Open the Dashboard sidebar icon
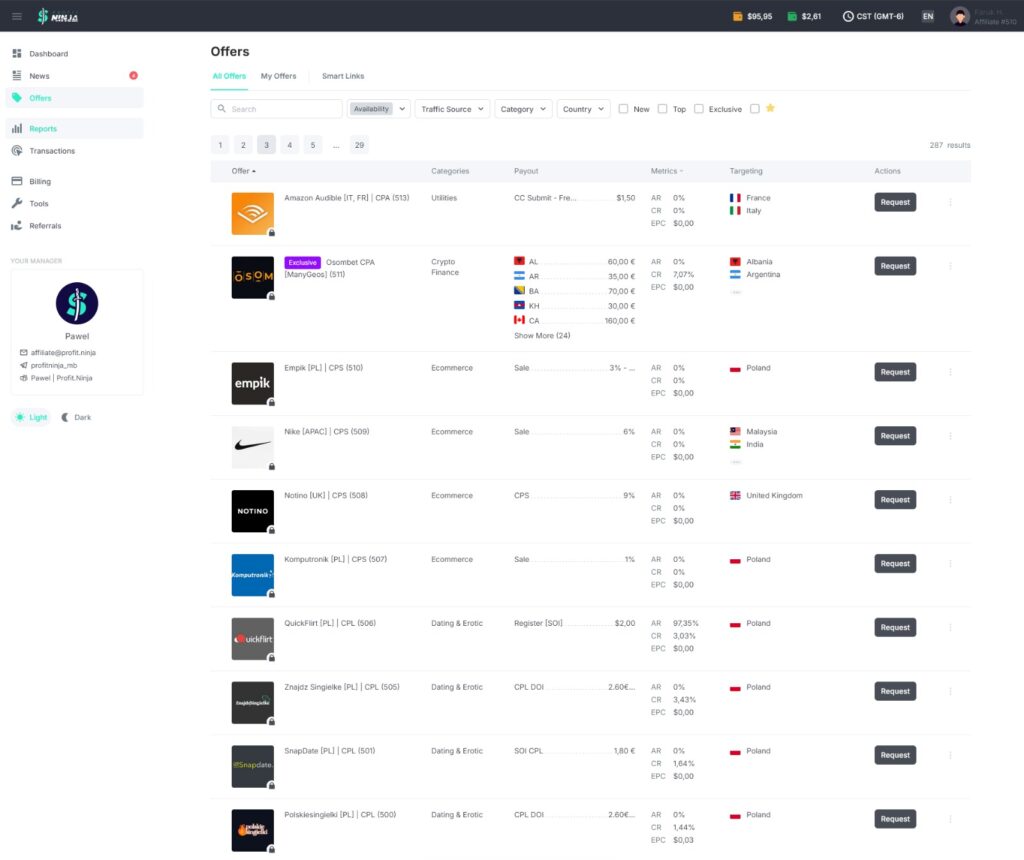The width and height of the screenshot is (1024, 860). [17, 53]
